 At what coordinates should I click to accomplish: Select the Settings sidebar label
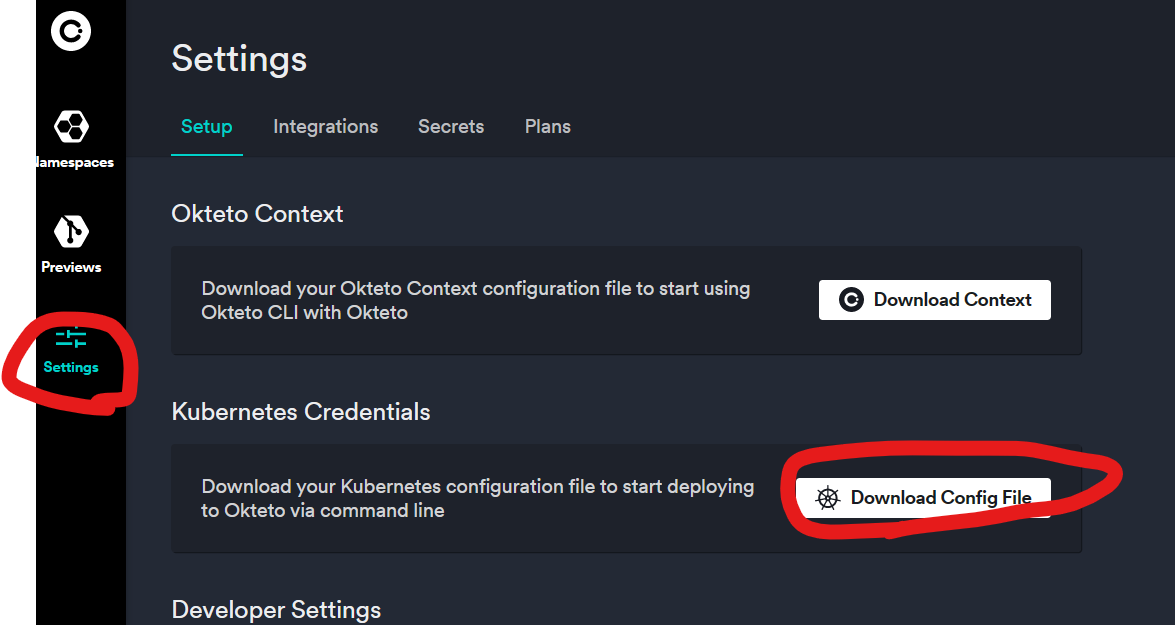pyautogui.click(x=71, y=367)
